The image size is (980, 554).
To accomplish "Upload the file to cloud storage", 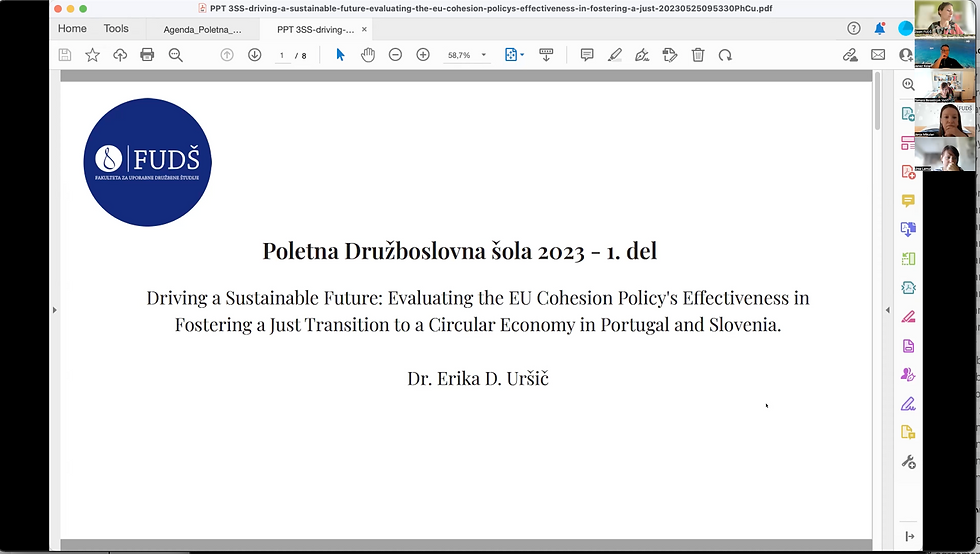I will [120, 55].
